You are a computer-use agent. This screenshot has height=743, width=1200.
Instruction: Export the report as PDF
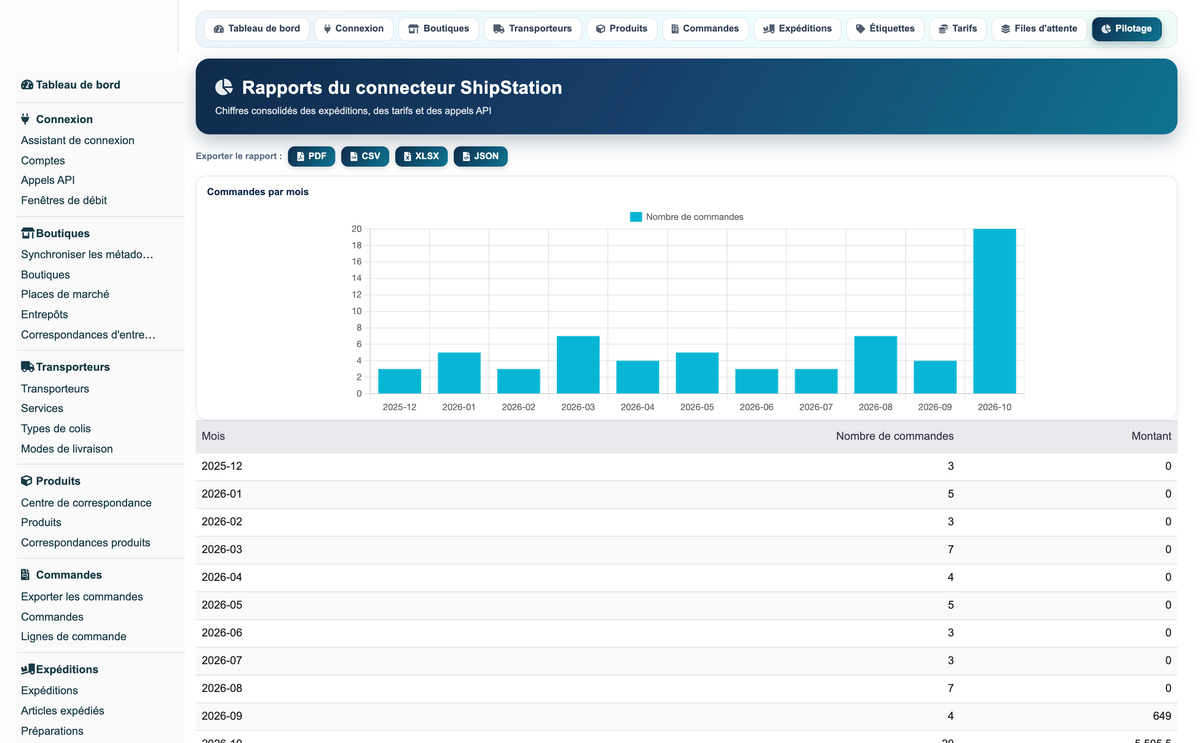311,156
